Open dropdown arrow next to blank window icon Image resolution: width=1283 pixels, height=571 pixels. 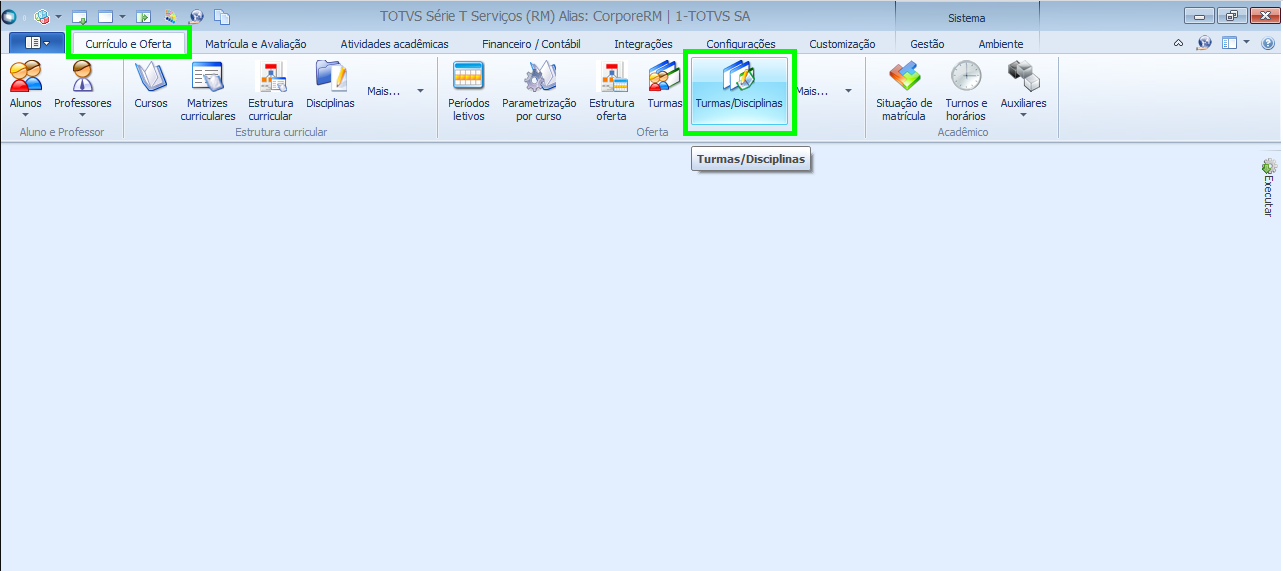pyautogui.click(x=122, y=17)
